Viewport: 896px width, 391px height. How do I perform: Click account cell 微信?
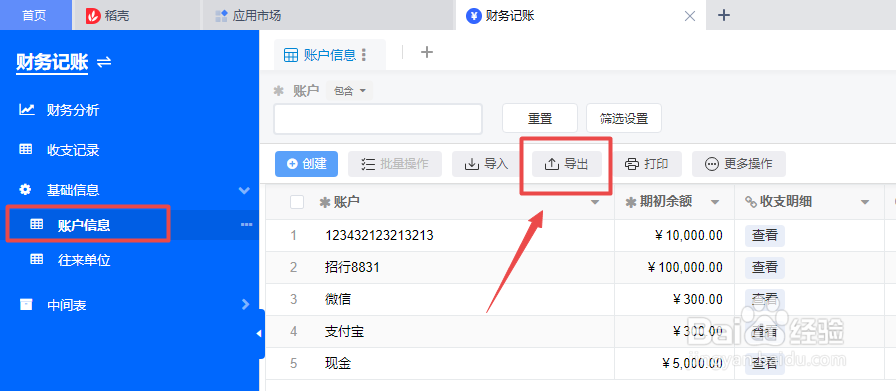pyautogui.click(x=338, y=299)
